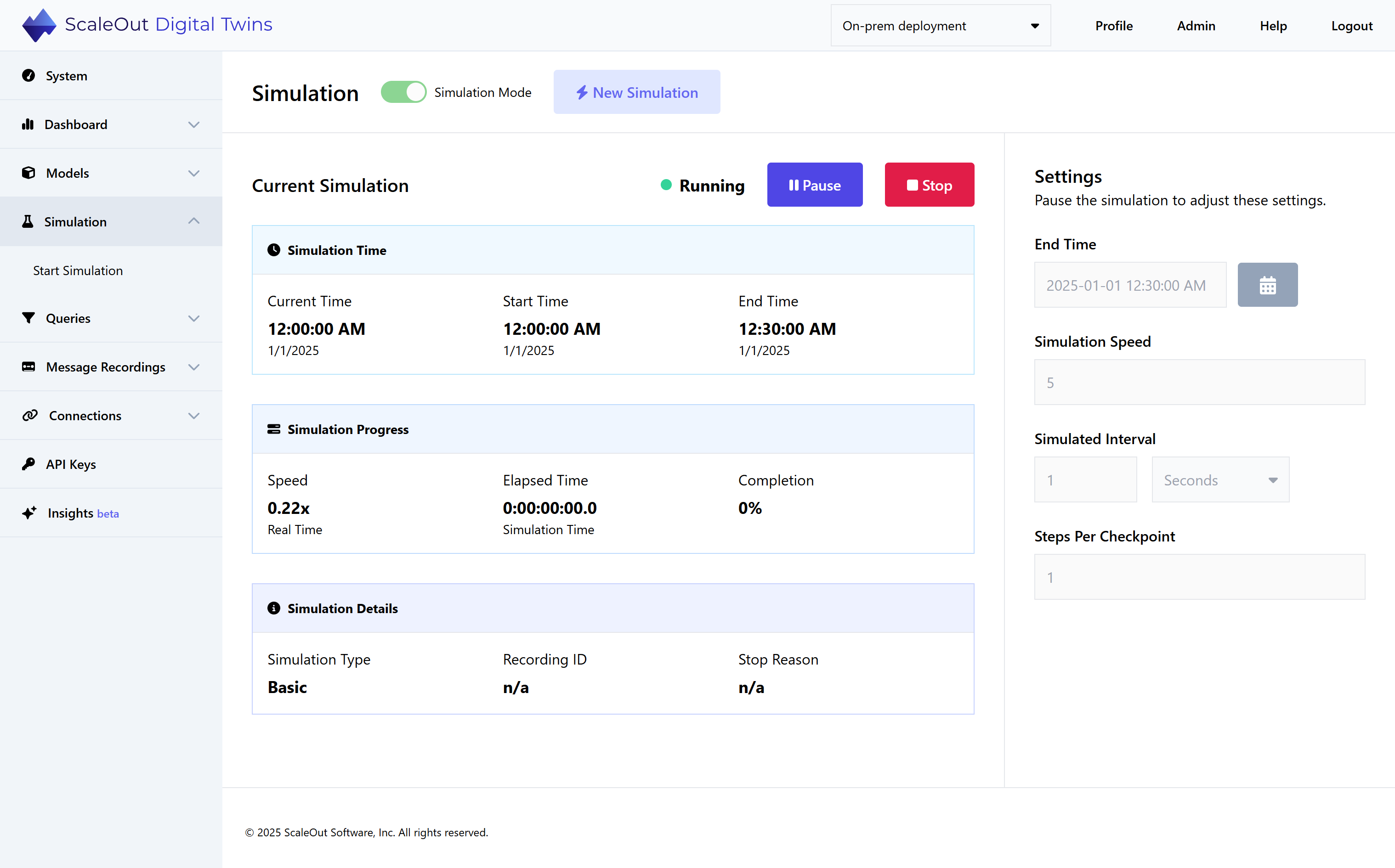1395x868 pixels.
Task: Open the End Time calendar picker
Action: pos(1268,285)
